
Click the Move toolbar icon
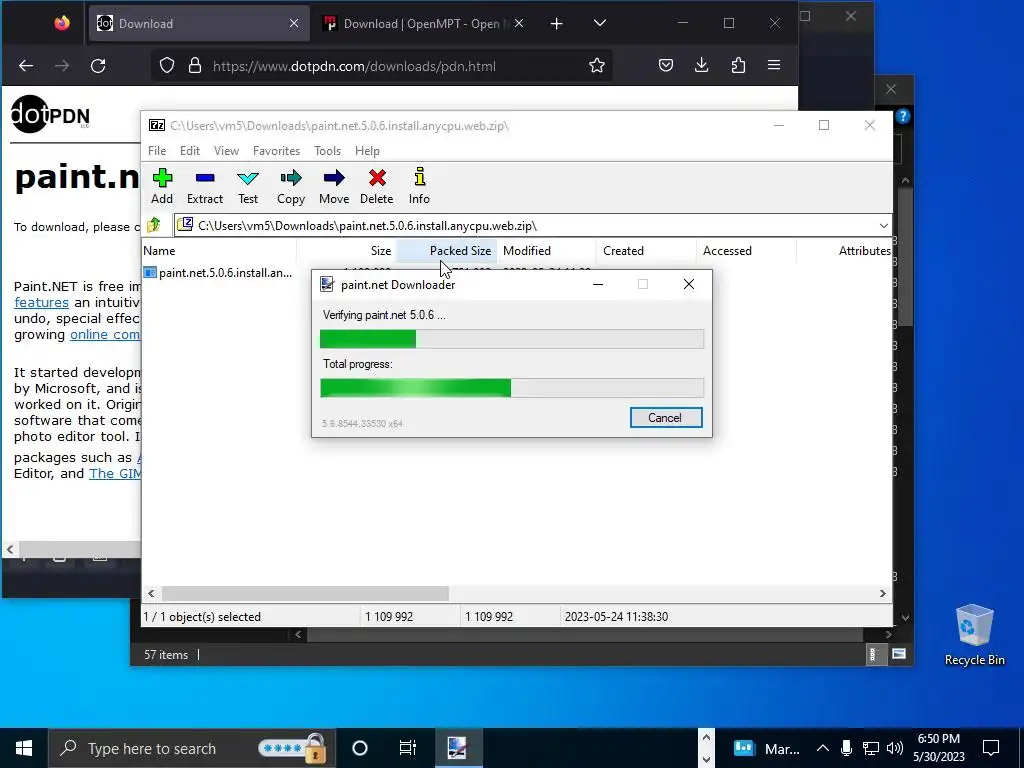[x=334, y=186]
